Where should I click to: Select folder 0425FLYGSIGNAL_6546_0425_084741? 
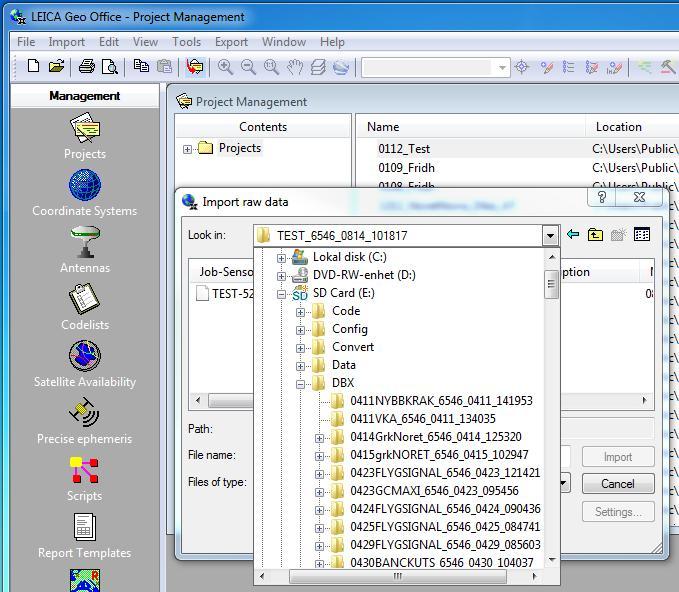pos(445,527)
